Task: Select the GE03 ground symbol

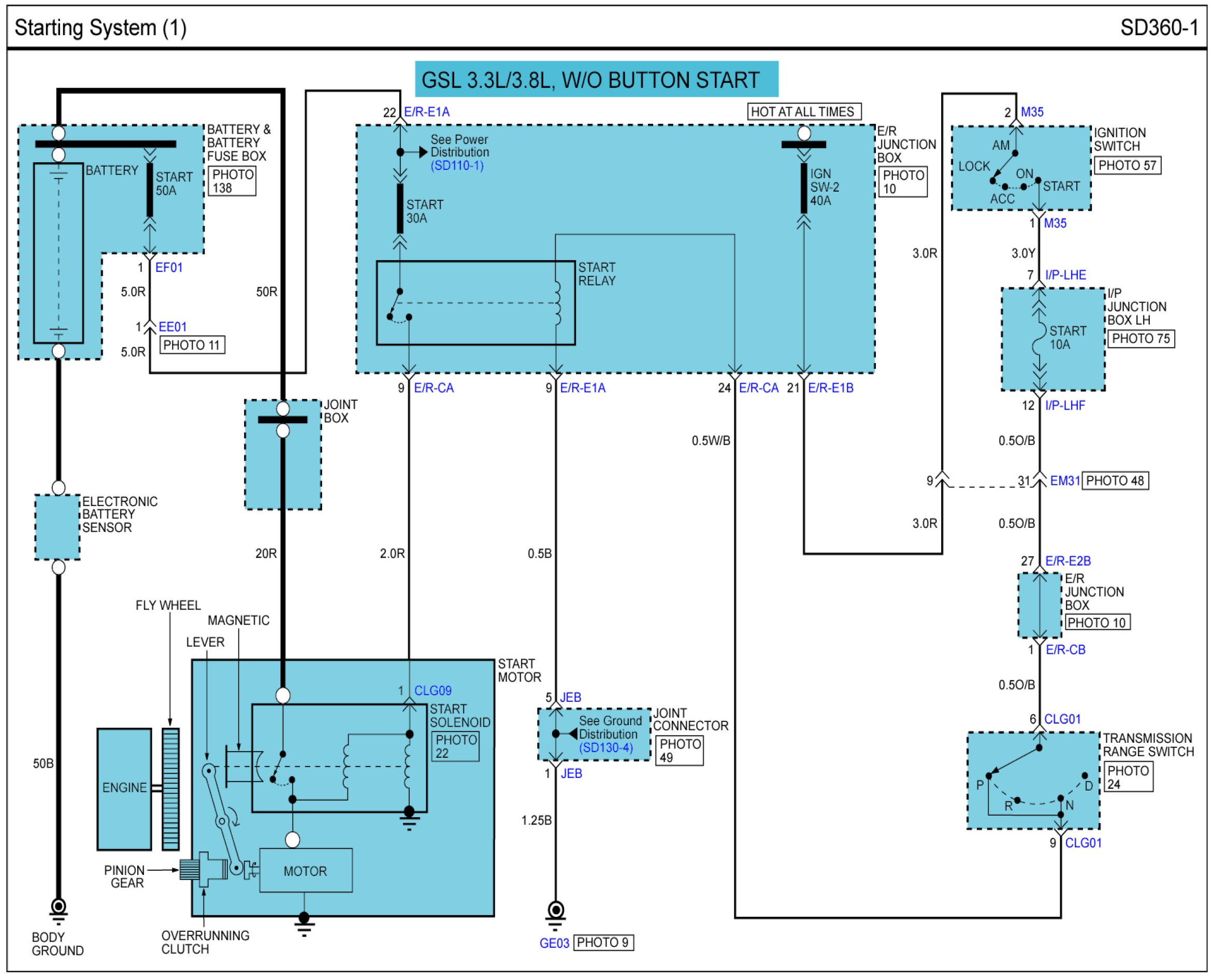Action: point(555,912)
